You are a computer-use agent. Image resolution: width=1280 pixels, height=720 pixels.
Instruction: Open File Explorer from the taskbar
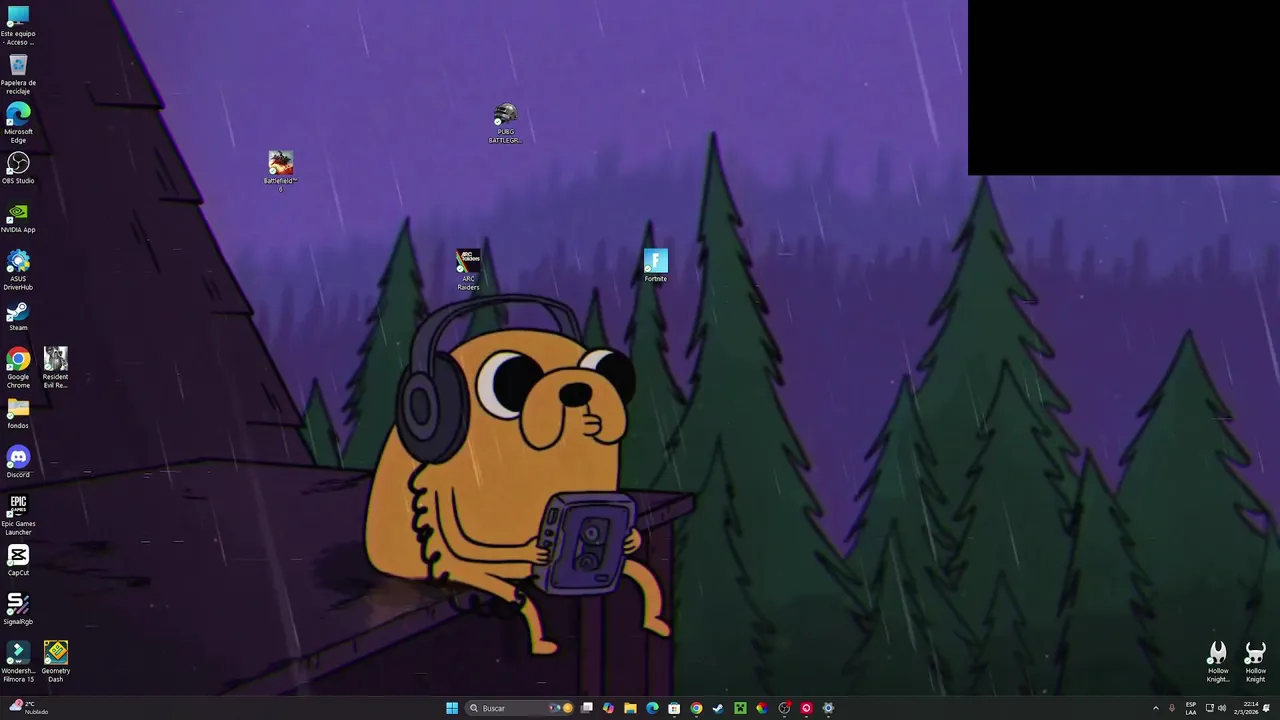(x=630, y=708)
